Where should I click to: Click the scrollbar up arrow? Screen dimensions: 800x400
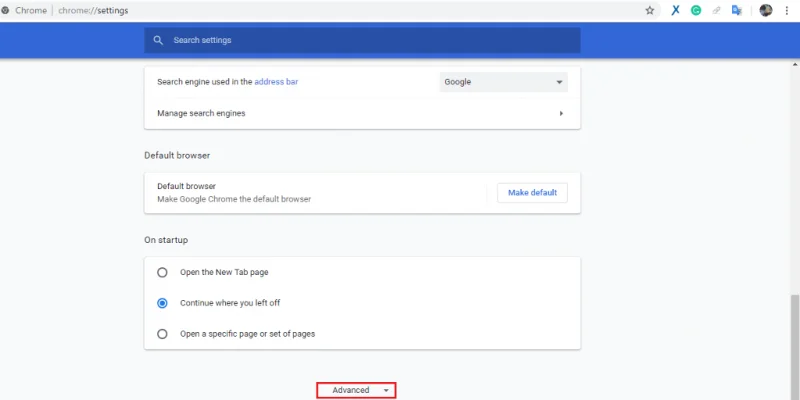[795, 65]
